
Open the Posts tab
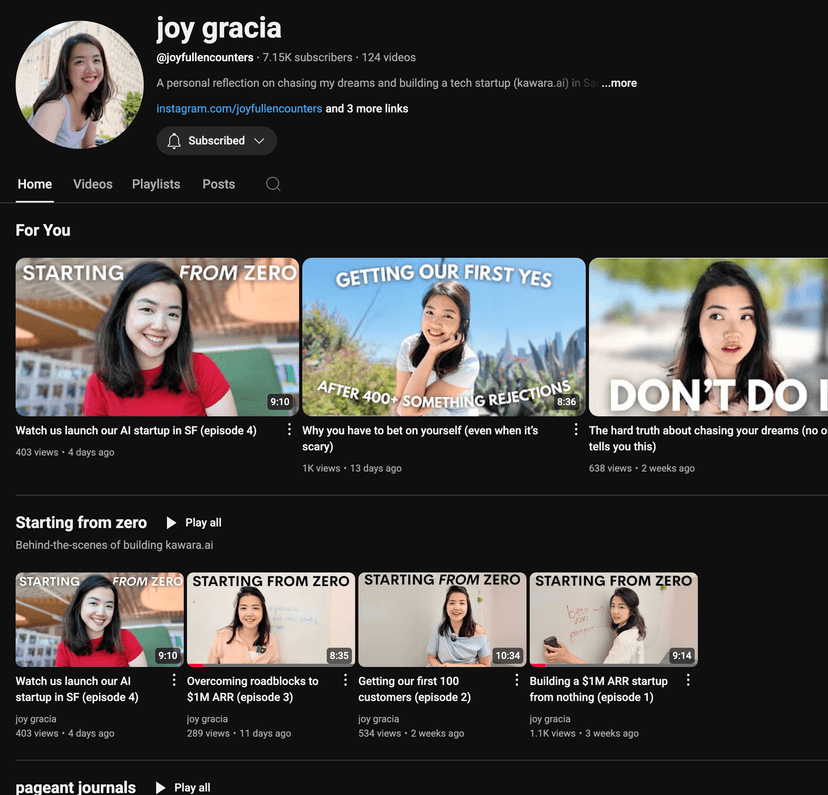tap(218, 184)
